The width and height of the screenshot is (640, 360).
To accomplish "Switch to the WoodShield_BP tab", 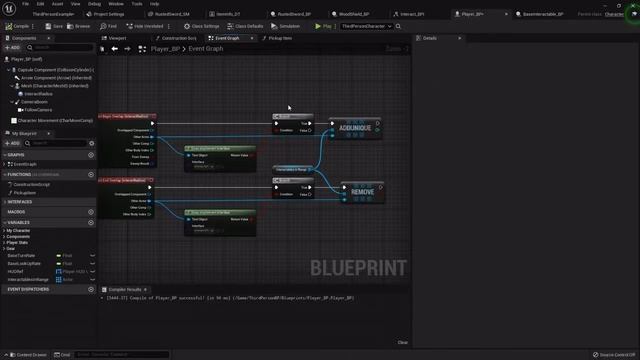I will [x=351, y=14].
